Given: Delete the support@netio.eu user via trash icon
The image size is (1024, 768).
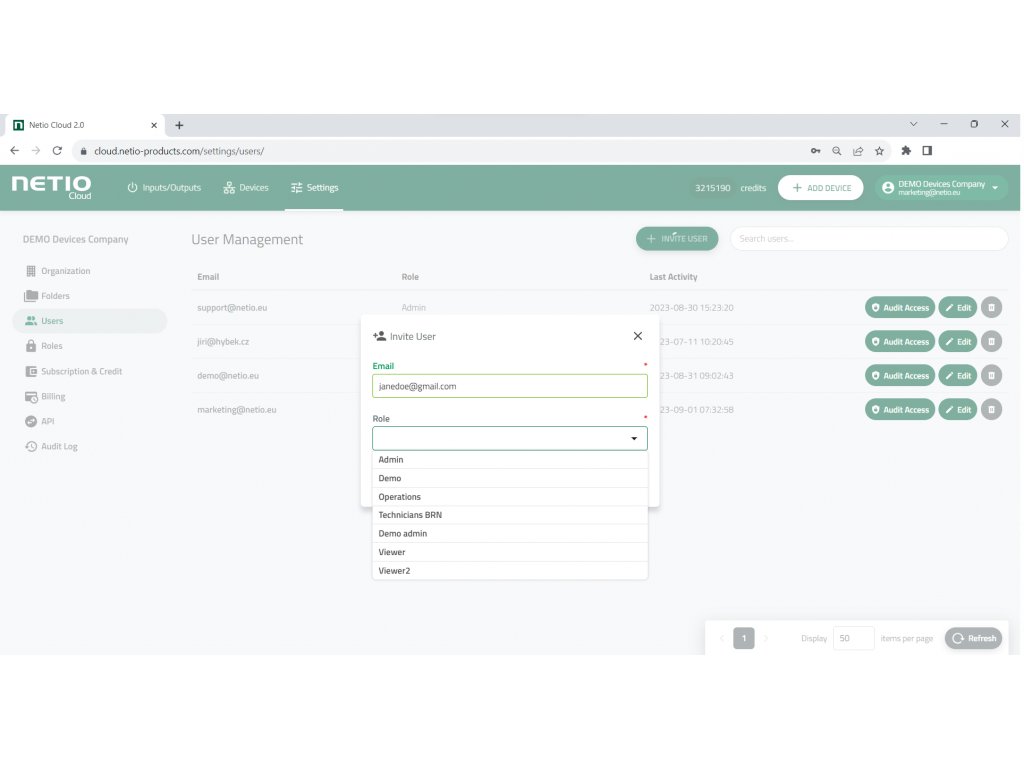Looking at the screenshot, I should pyautogui.click(x=991, y=308).
